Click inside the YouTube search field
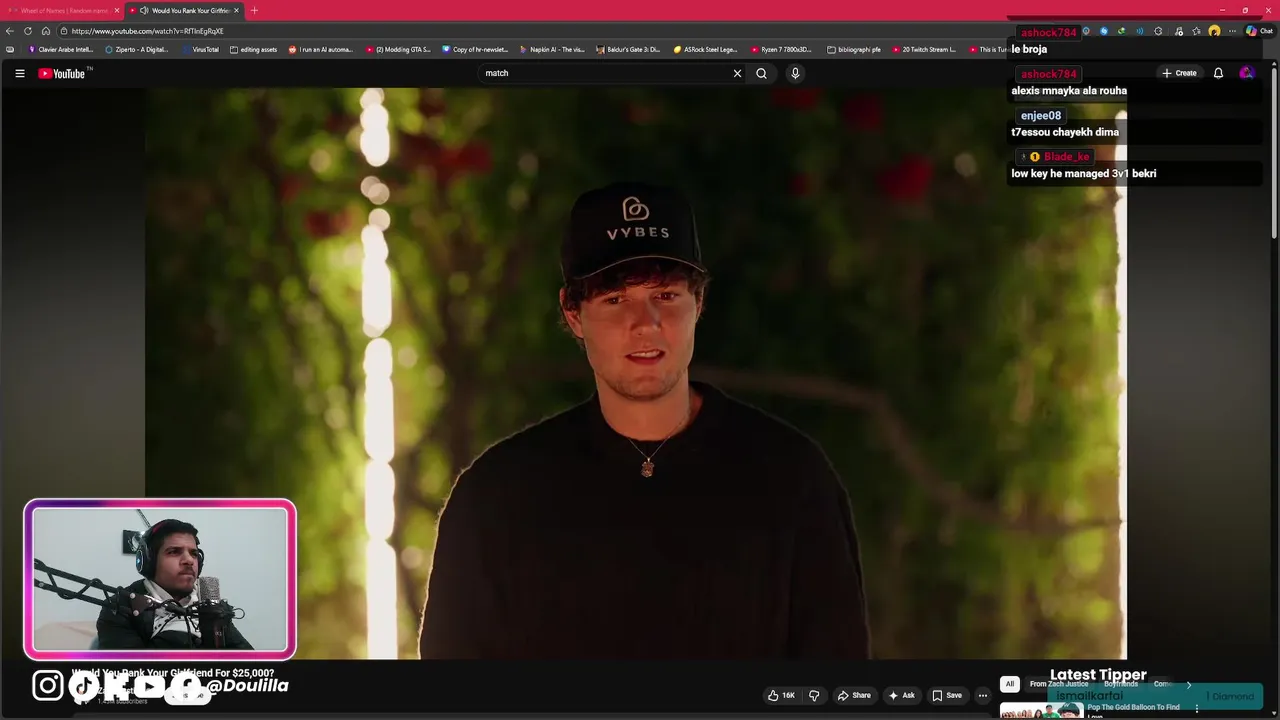The width and height of the screenshot is (1280, 720). point(605,73)
